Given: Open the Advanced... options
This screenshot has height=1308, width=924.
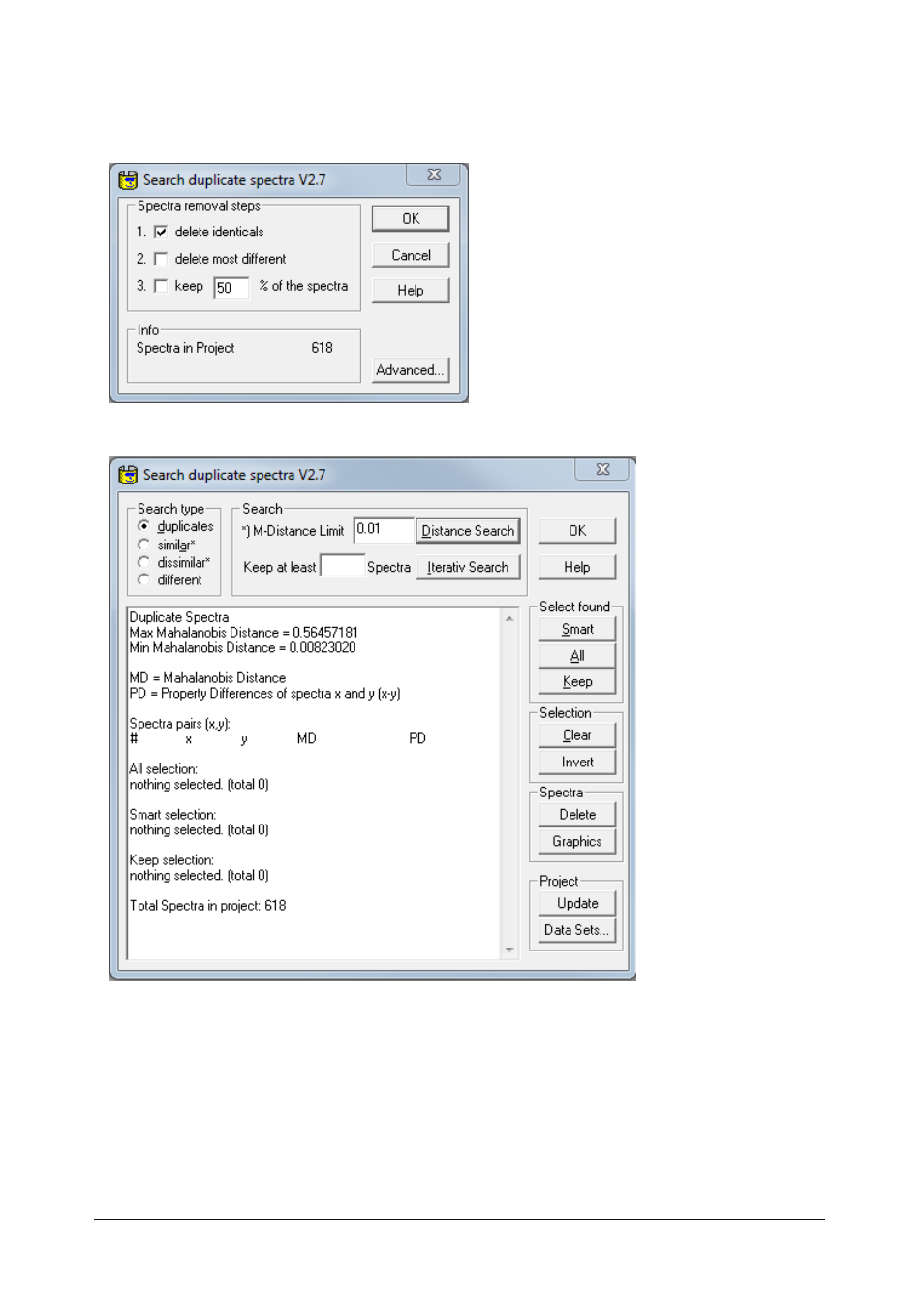Looking at the screenshot, I should pyautogui.click(x=411, y=370).
